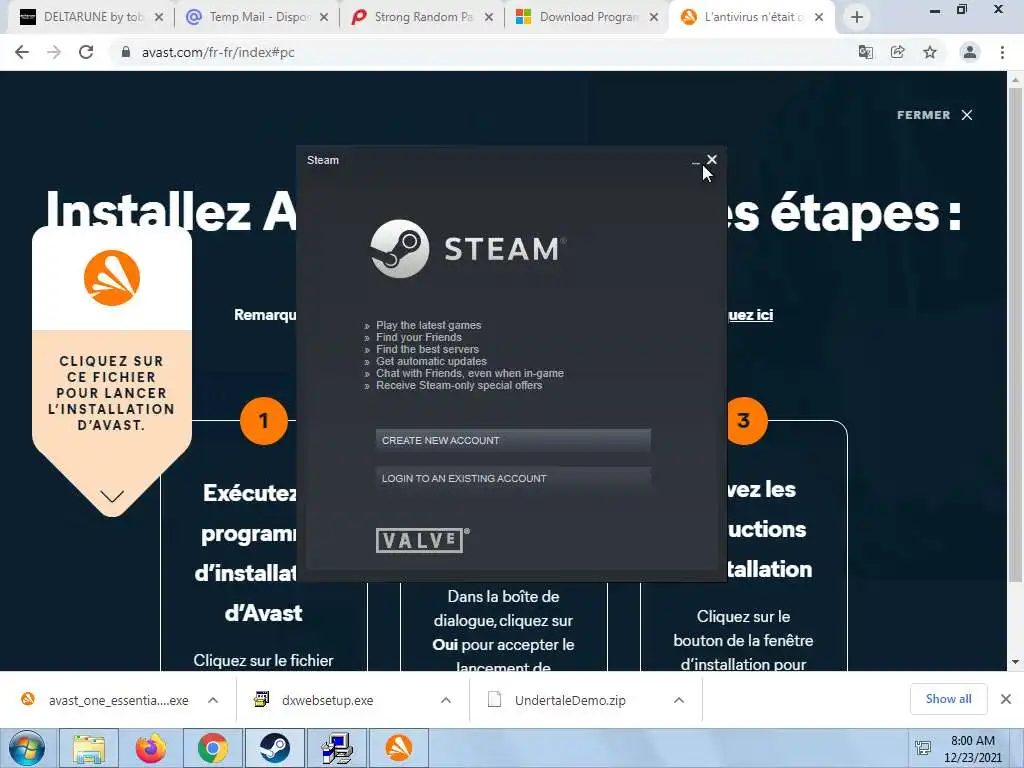Screen dimensions: 1024x768
Task: Bookmark this page with the star
Action: pyautogui.click(x=930, y=52)
